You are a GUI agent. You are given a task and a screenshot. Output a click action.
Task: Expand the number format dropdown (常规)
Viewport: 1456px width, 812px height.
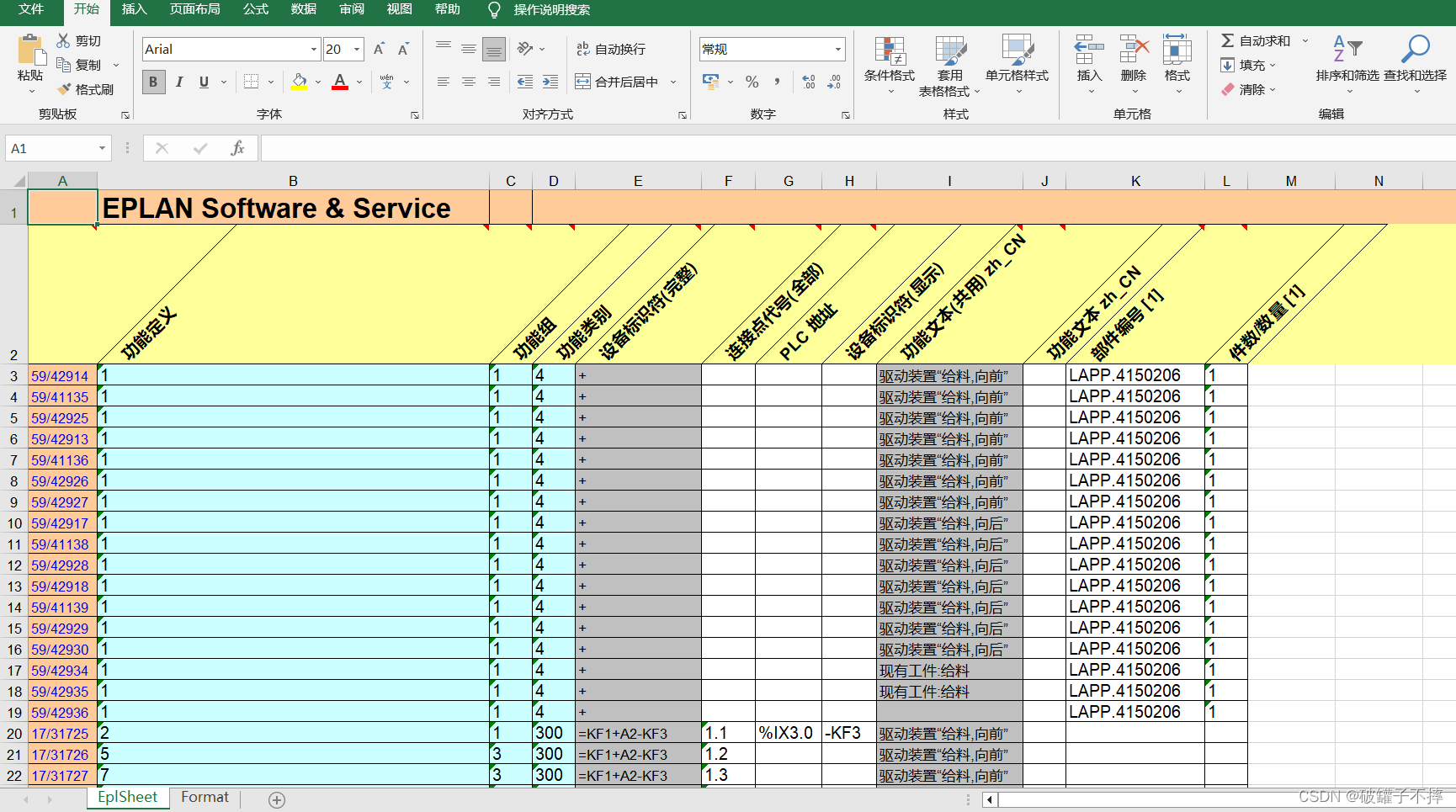837,49
